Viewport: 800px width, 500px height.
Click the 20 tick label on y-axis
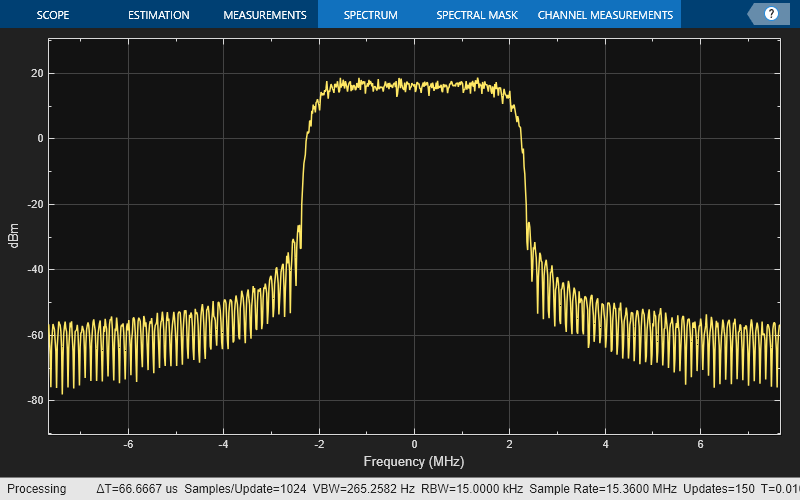click(36, 73)
